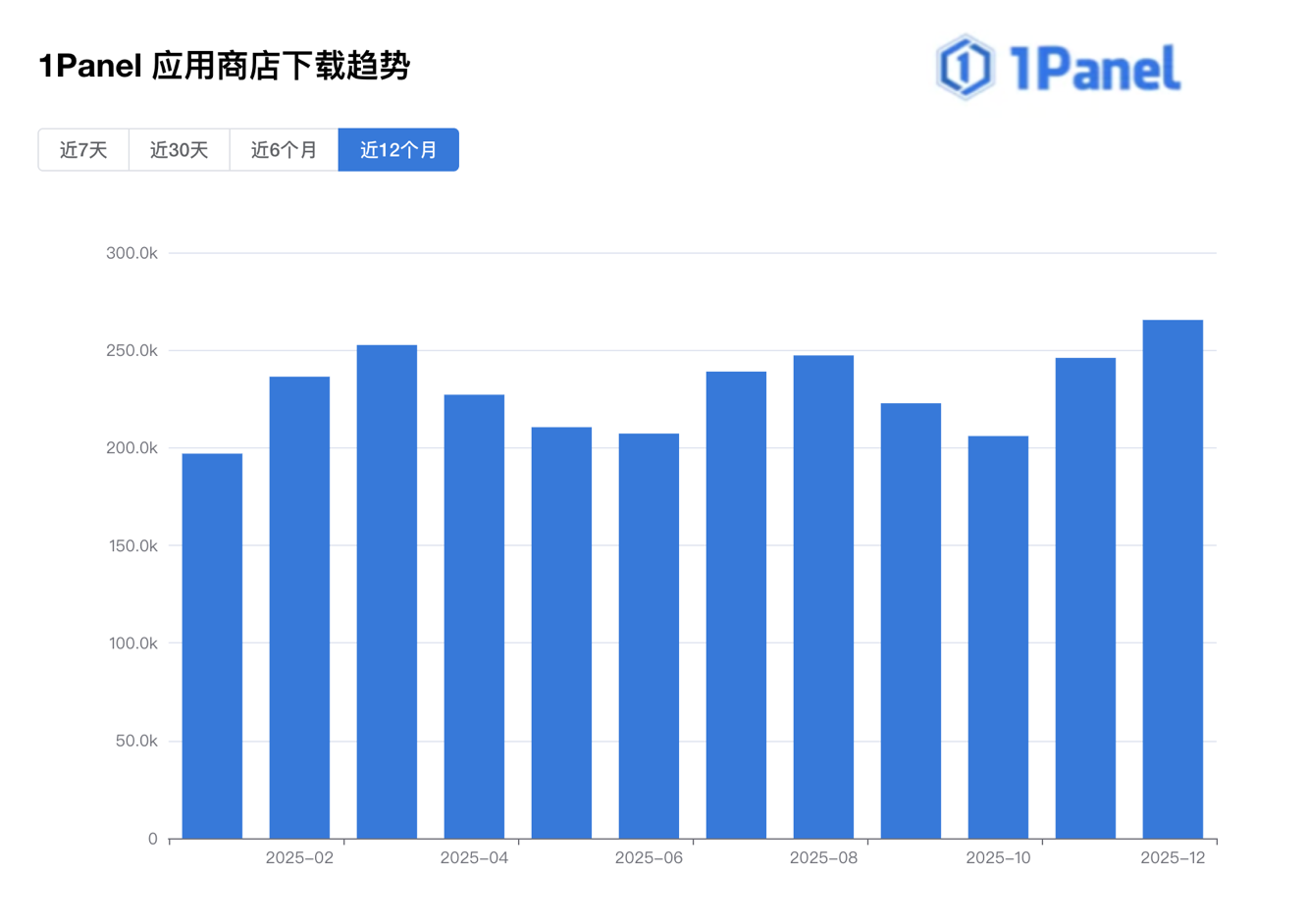The height and width of the screenshot is (924, 1307).
Task: Click the 150.0k gridline label
Action: [132, 546]
